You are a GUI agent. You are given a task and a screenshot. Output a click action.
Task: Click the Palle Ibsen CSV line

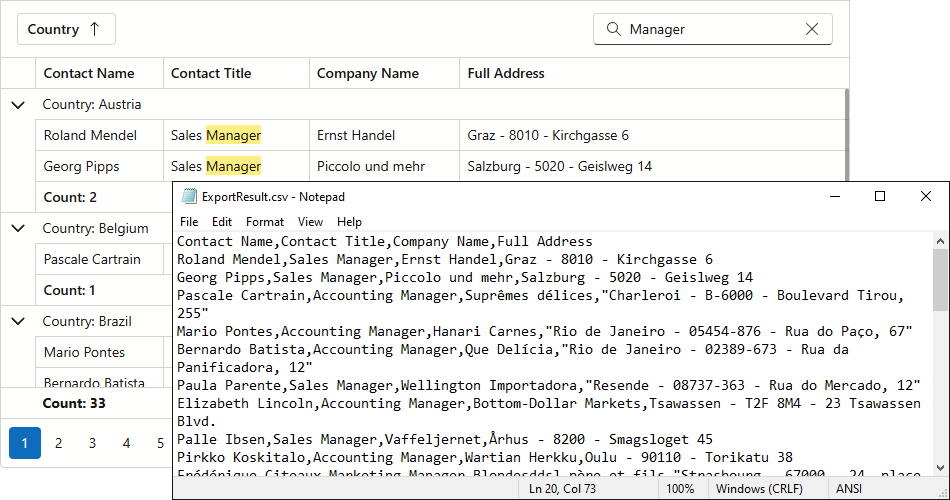pos(445,439)
